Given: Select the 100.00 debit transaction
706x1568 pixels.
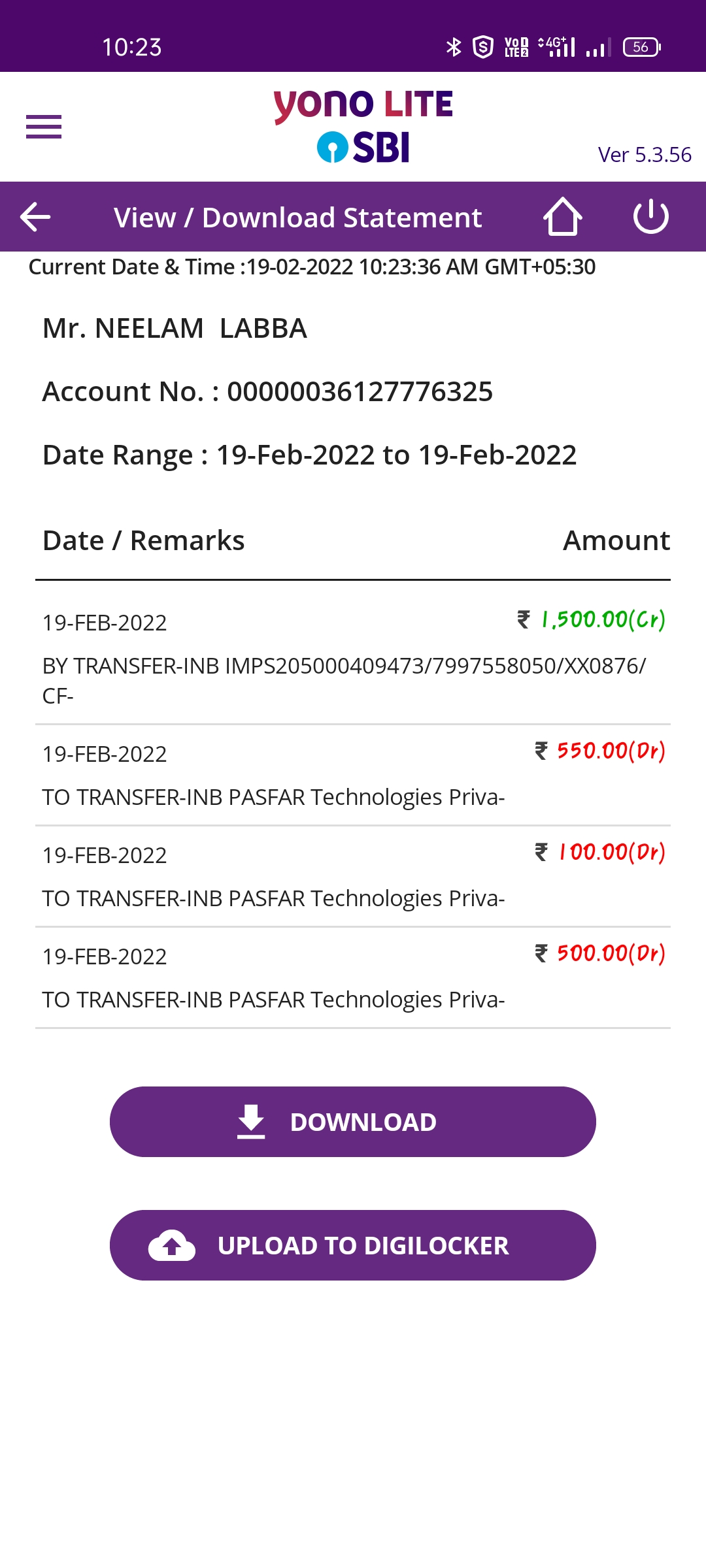Looking at the screenshot, I should 353,876.
